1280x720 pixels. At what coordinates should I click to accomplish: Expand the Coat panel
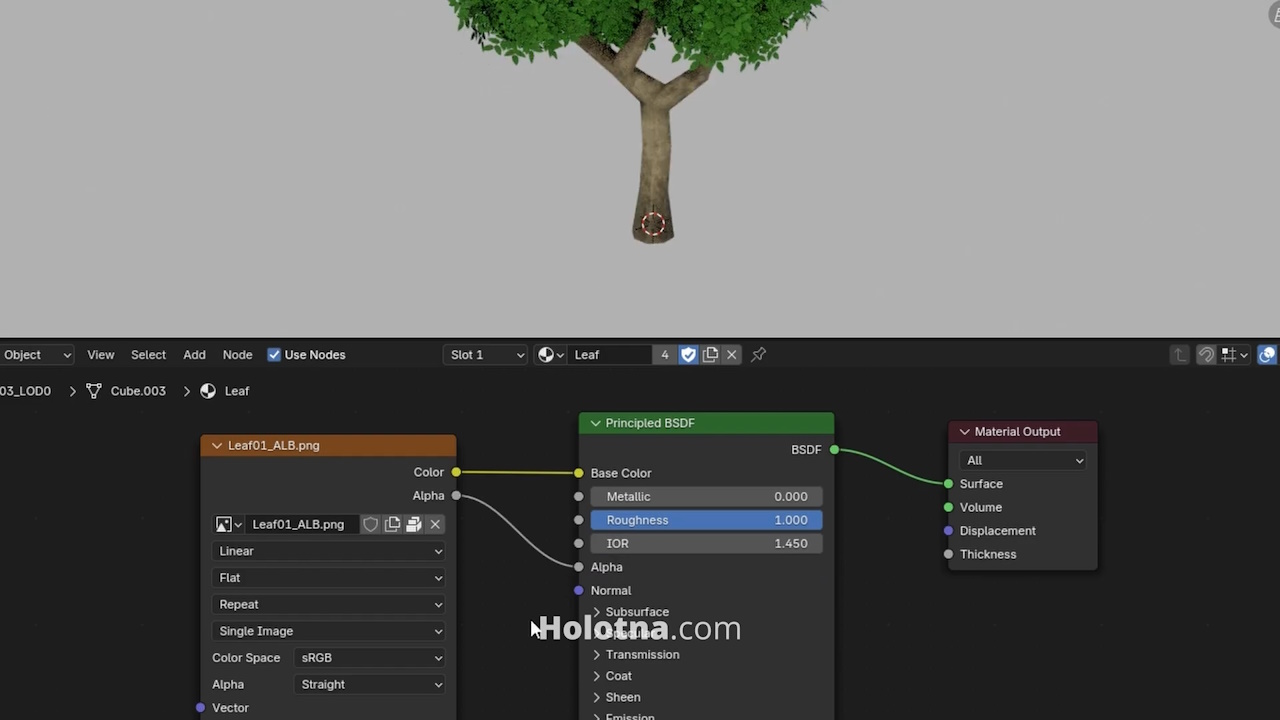pos(597,676)
